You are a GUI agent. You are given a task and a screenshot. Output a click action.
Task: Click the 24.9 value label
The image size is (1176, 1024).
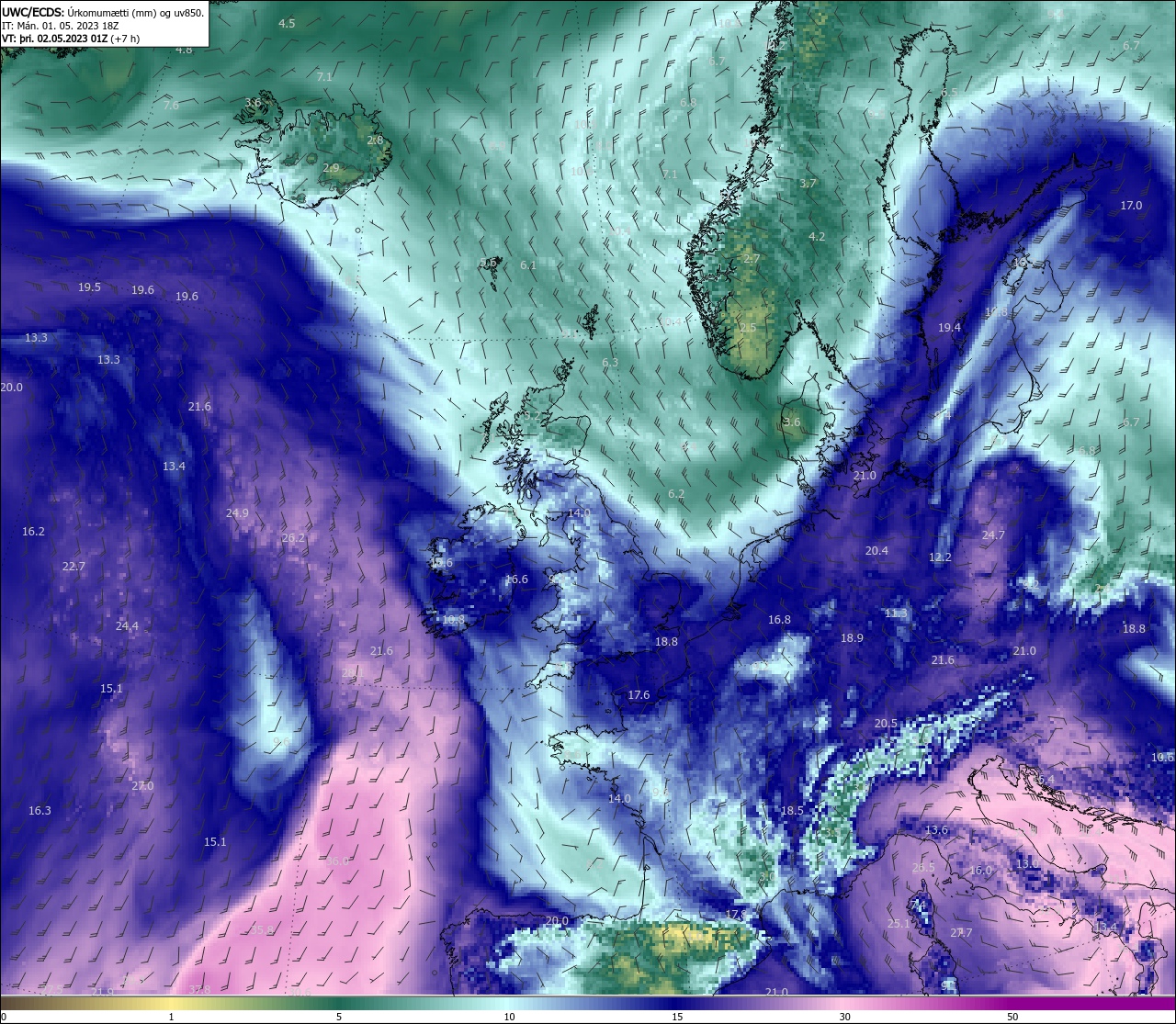pyautogui.click(x=237, y=512)
